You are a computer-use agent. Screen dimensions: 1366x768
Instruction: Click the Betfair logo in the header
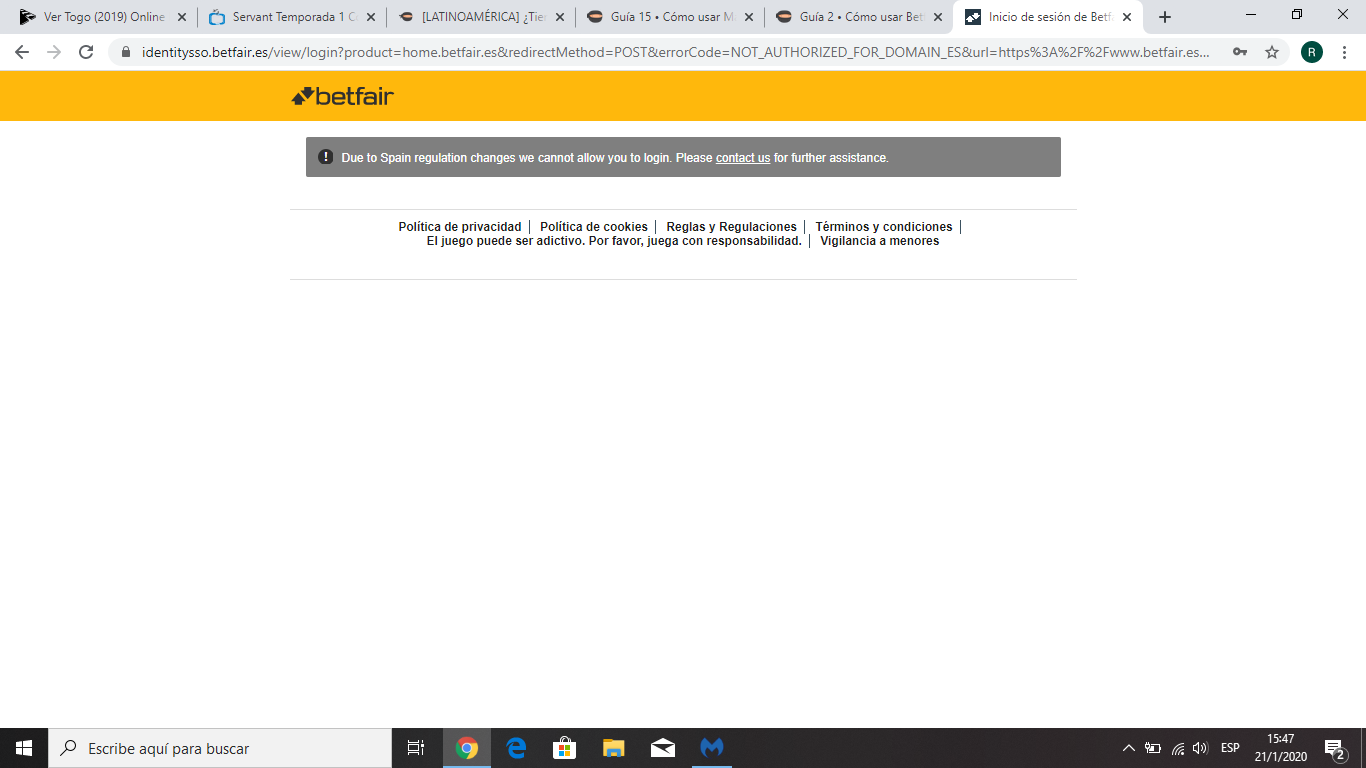342,96
